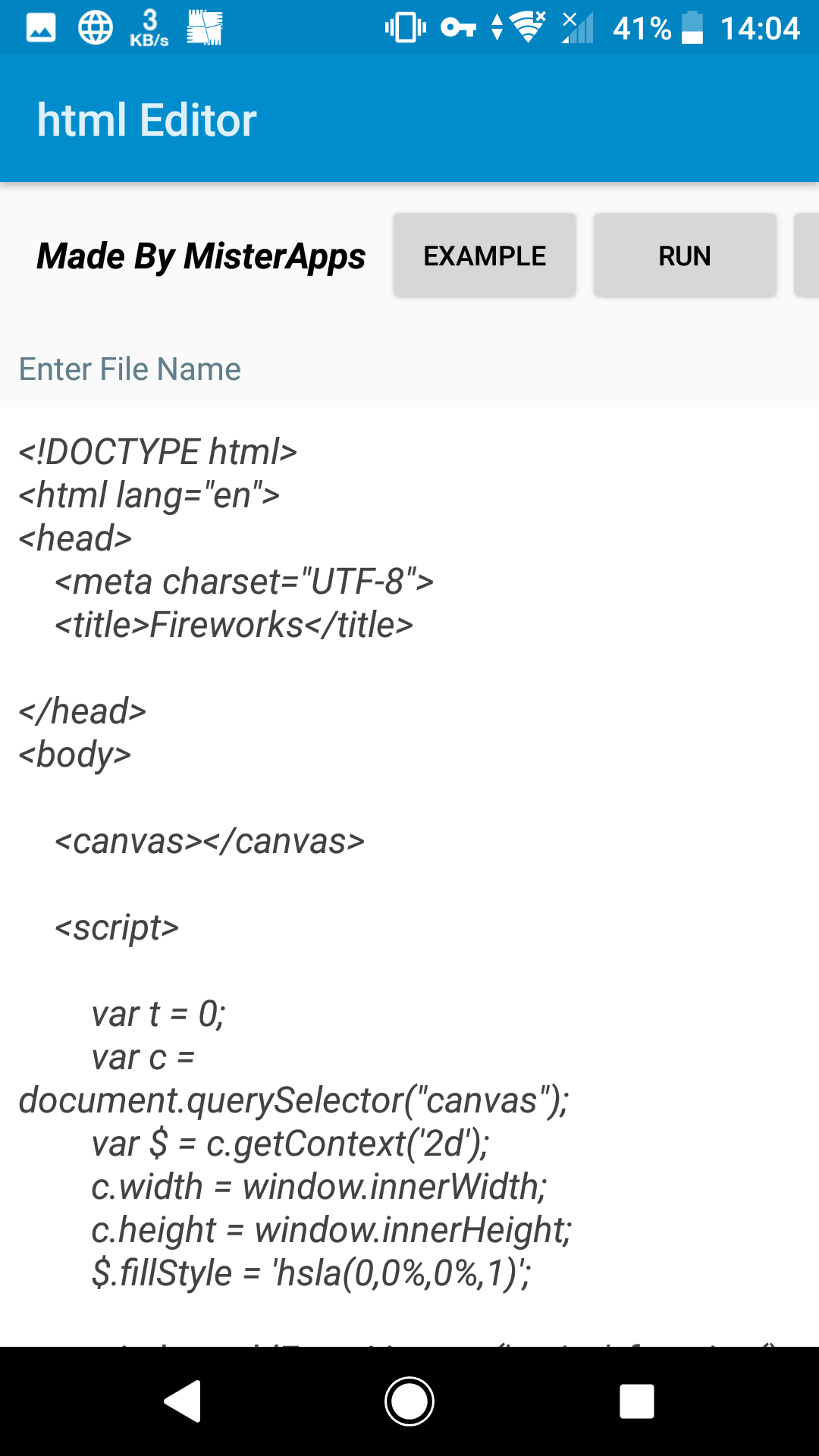
Task: Execute the code with RUN button
Action: pyautogui.click(x=685, y=256)
